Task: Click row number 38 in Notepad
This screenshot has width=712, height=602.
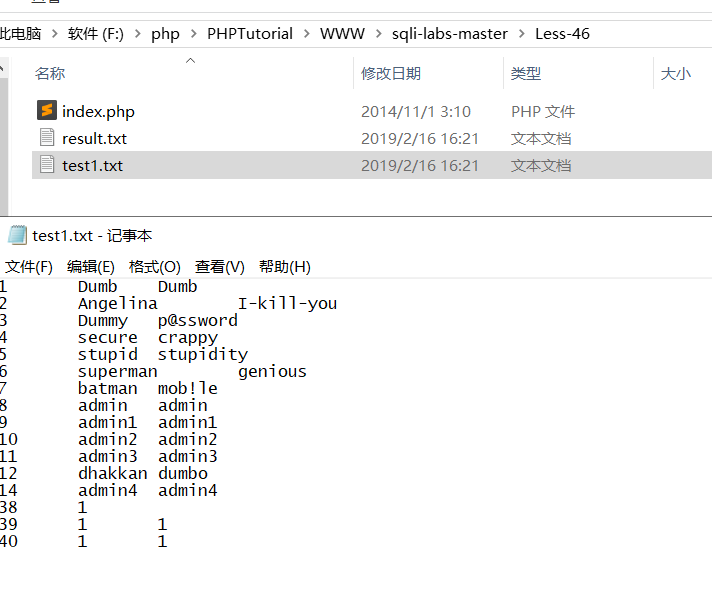Action: tap(9, 508)
